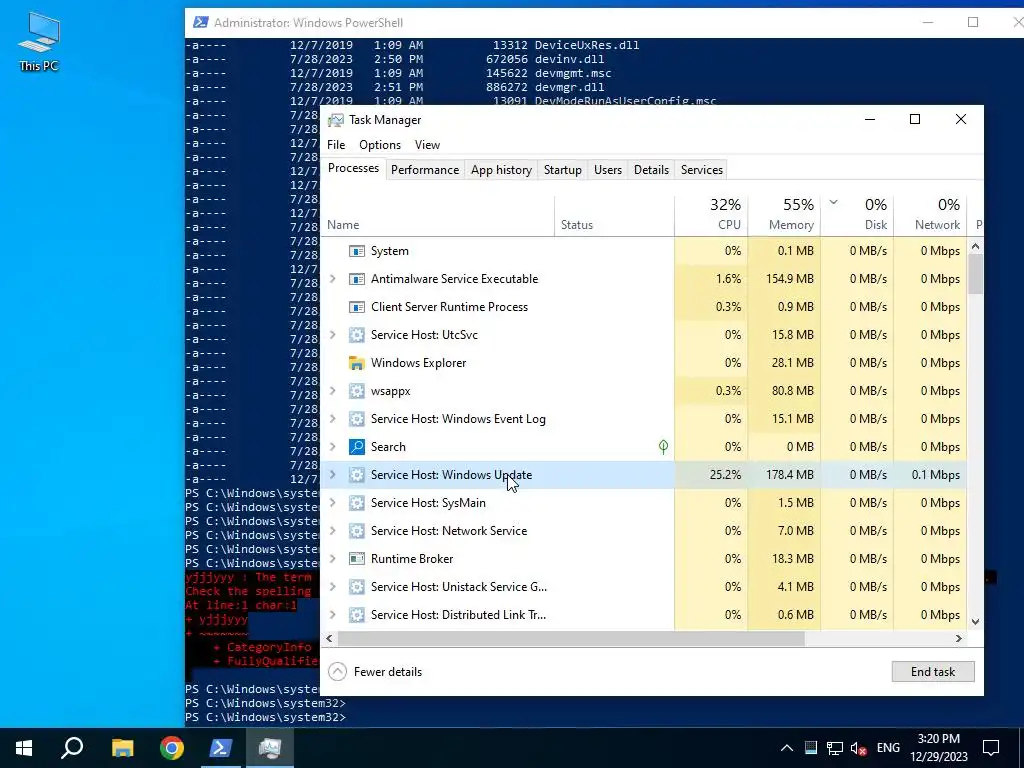This screenshot has width=1024, height=768.
Task: Open the This PC desktop icon
Action: [x=39, y=42]
